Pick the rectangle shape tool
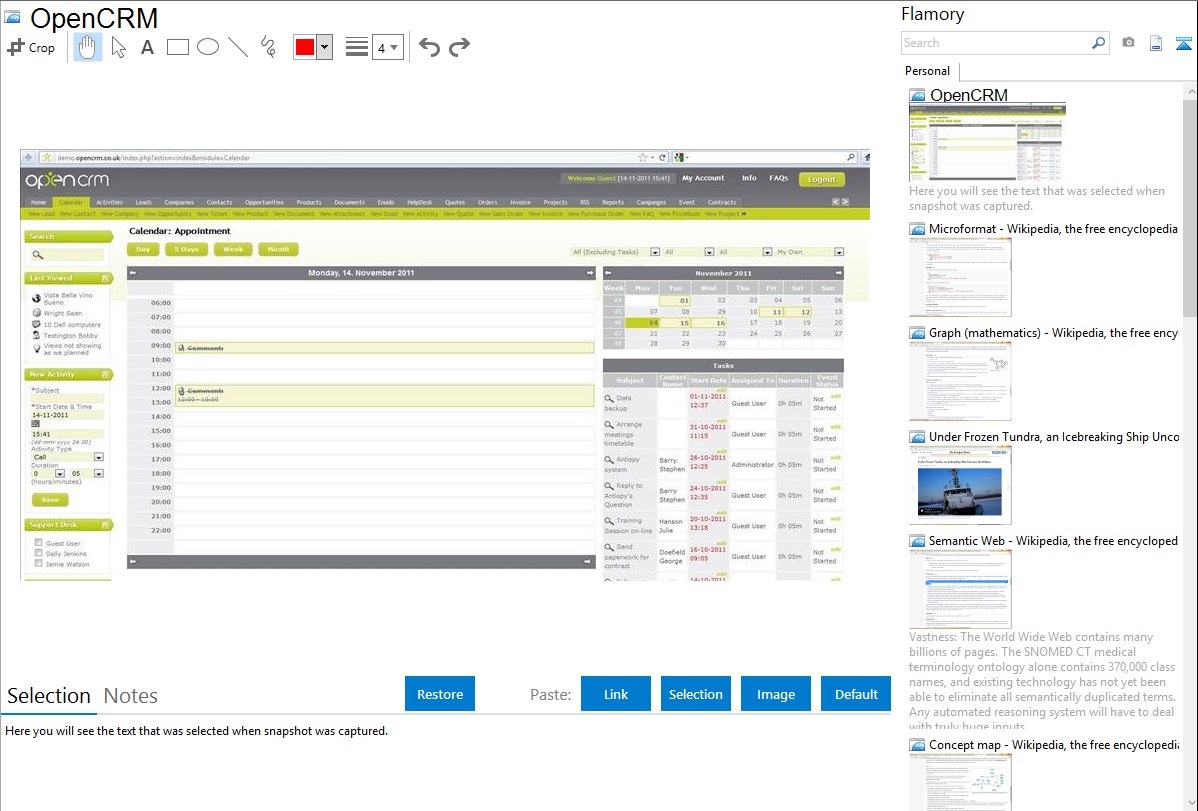The width and height of the screenshot is (1198, 811). point(177,47)
